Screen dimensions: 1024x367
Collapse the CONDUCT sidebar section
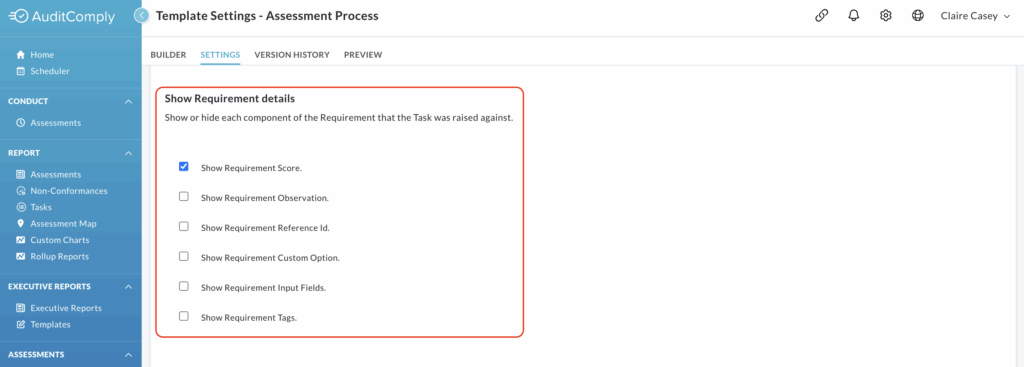coord(129,102)
